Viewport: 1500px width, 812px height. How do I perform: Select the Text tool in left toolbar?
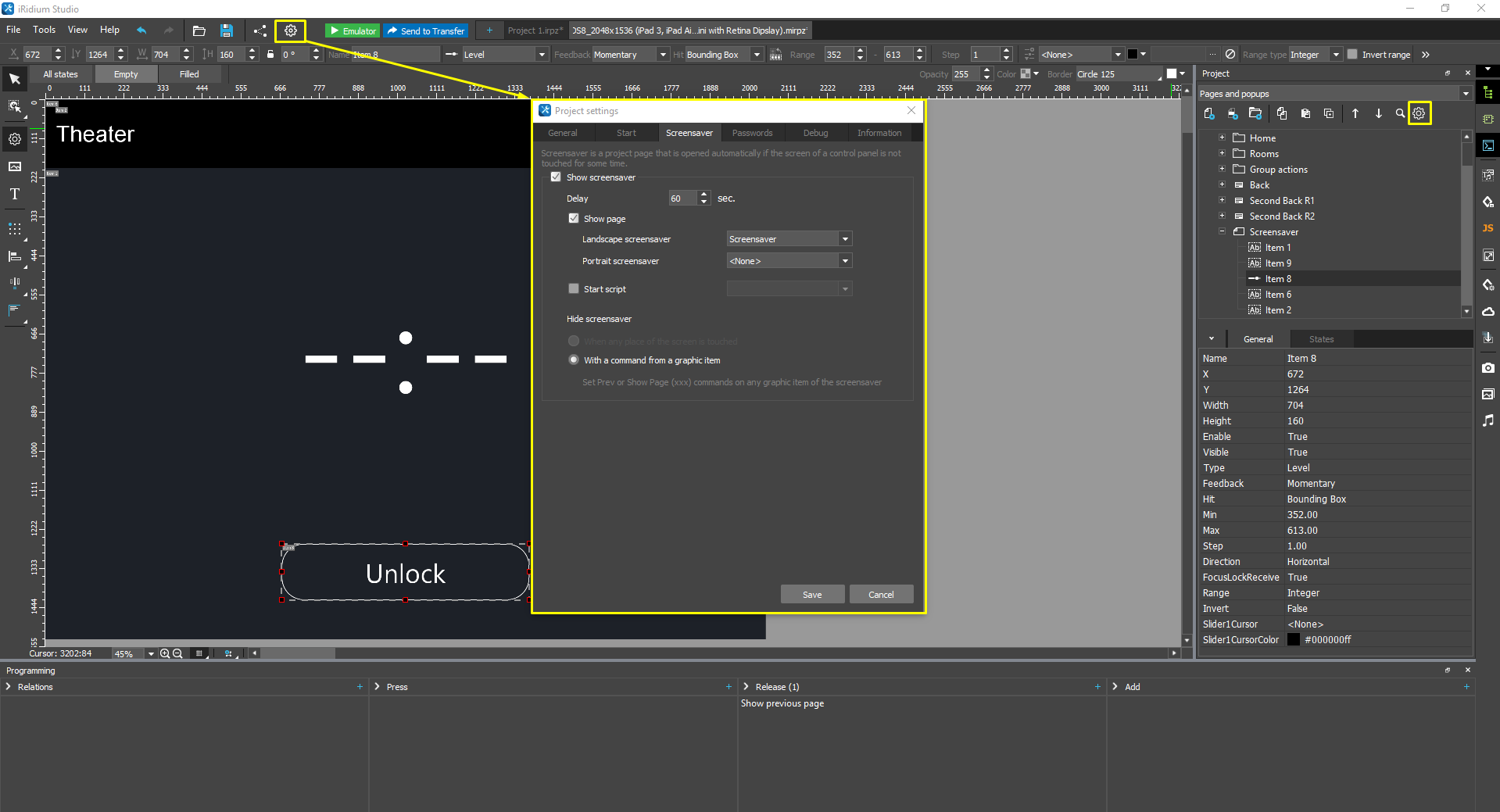[15, 195]
